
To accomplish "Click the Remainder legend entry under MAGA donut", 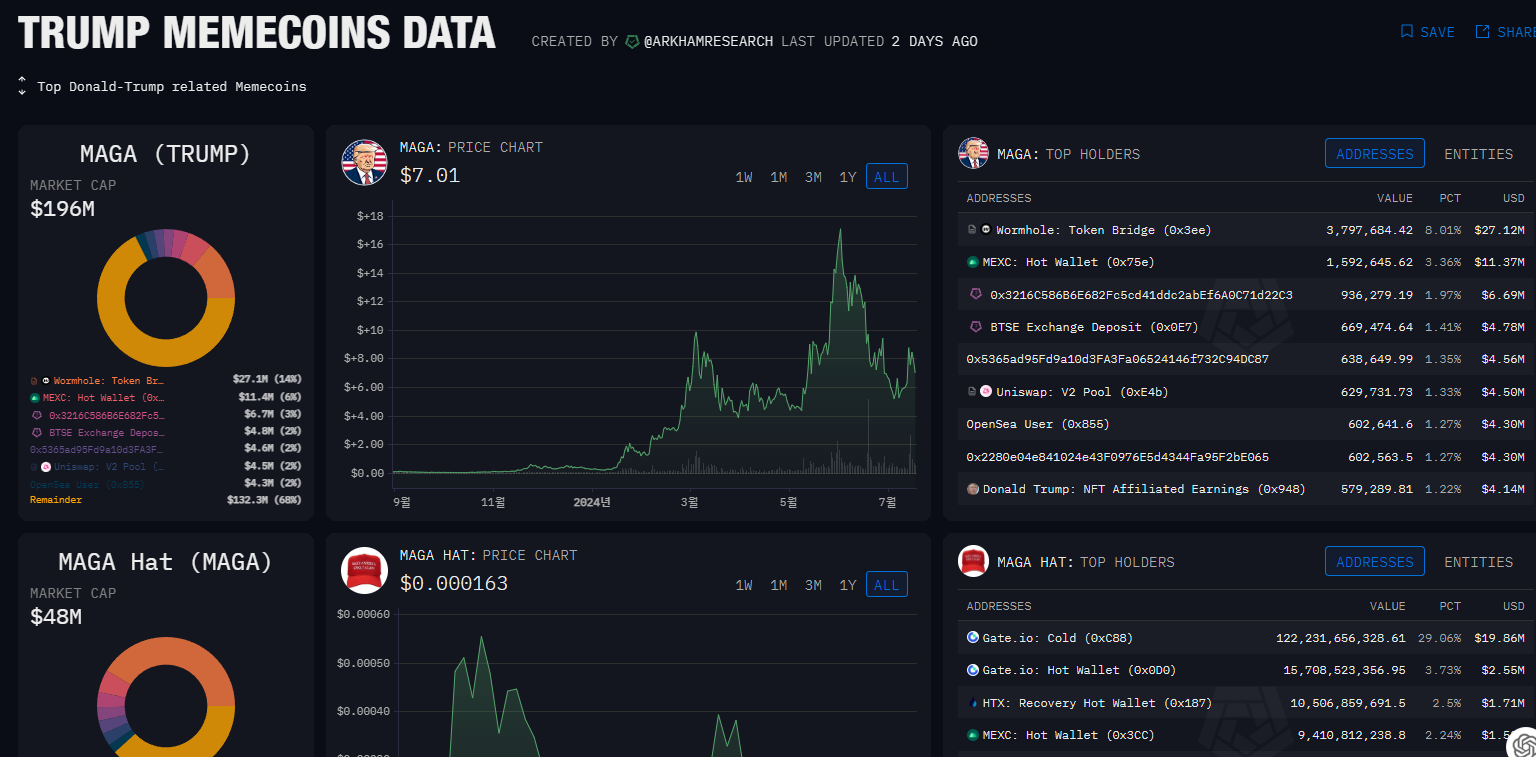I will 56,499.
